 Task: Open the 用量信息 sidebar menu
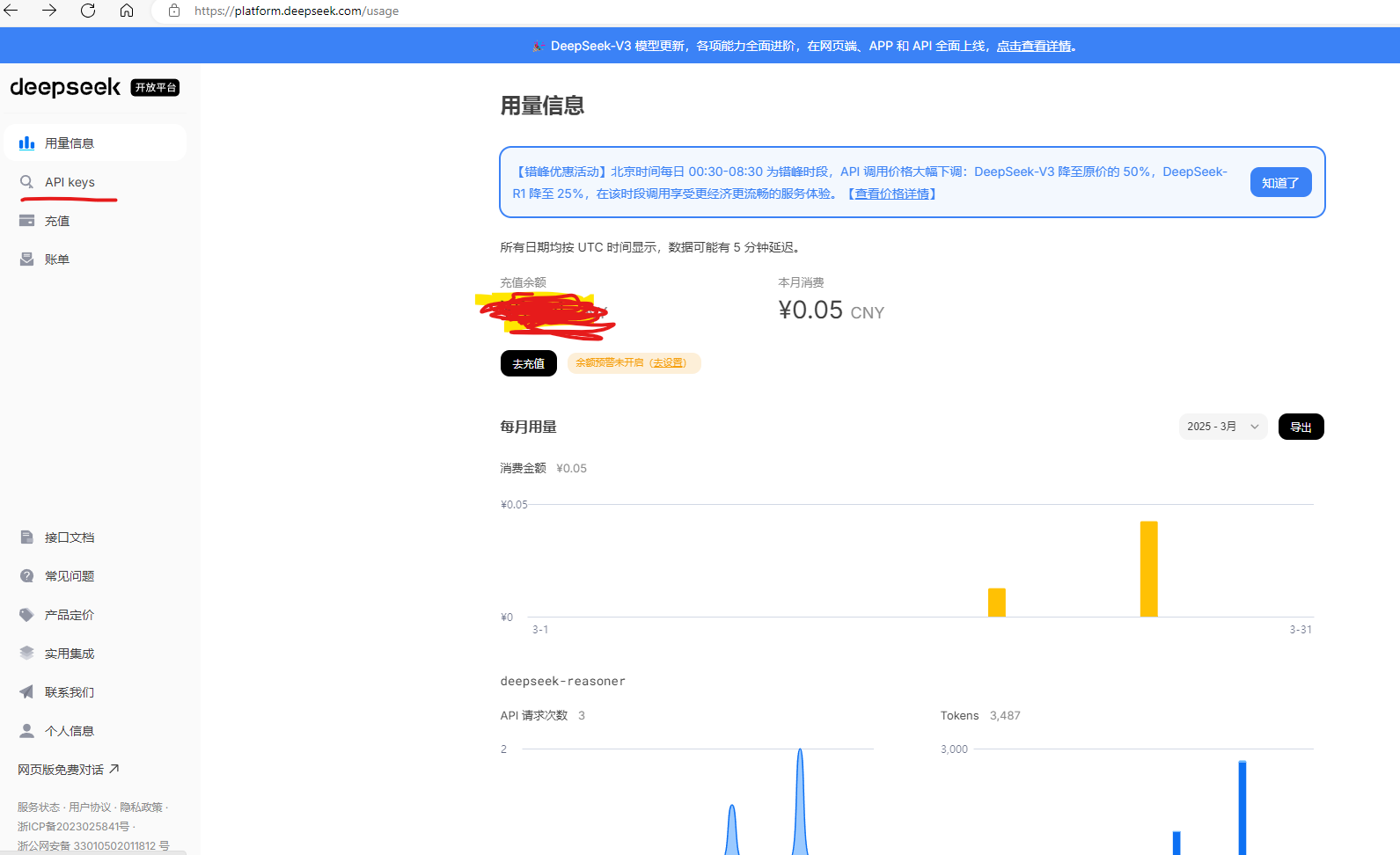pyautogui.click(x=95, y=142)
